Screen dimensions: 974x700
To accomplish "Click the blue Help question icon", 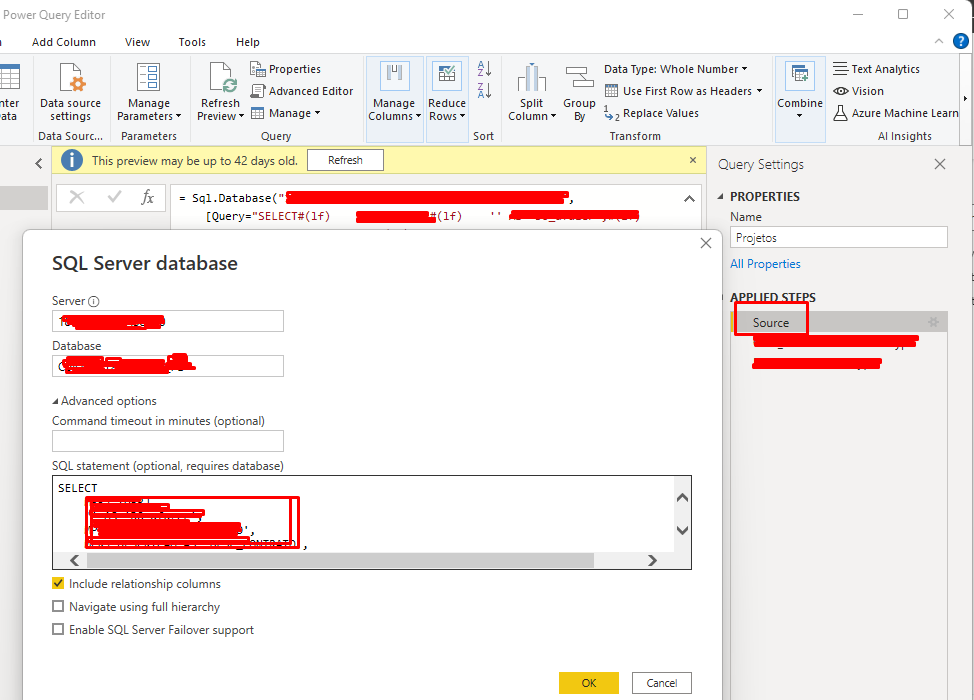I will click(x=960, y=42).
